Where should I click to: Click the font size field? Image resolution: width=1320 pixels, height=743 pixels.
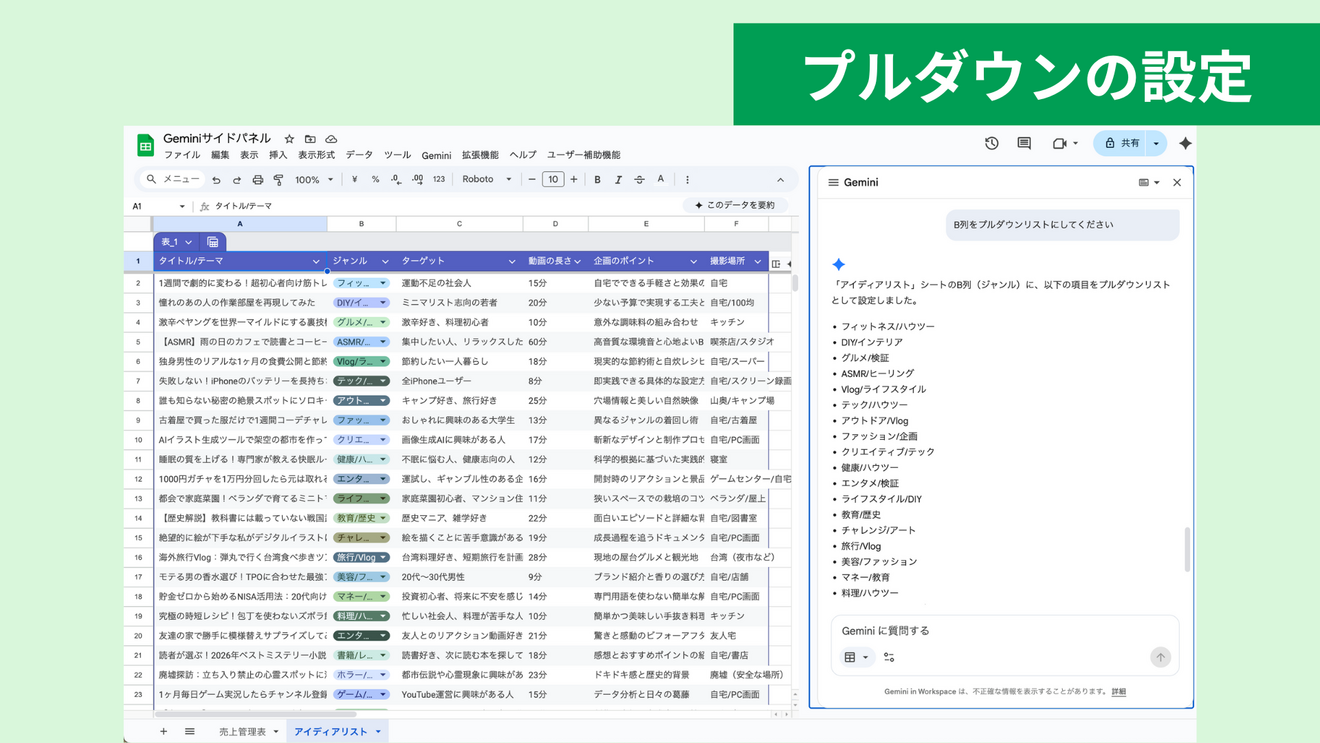(x=553, y=180)
